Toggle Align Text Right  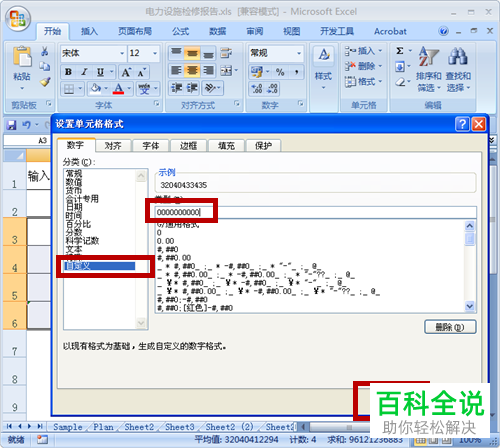tap(208, 70)
